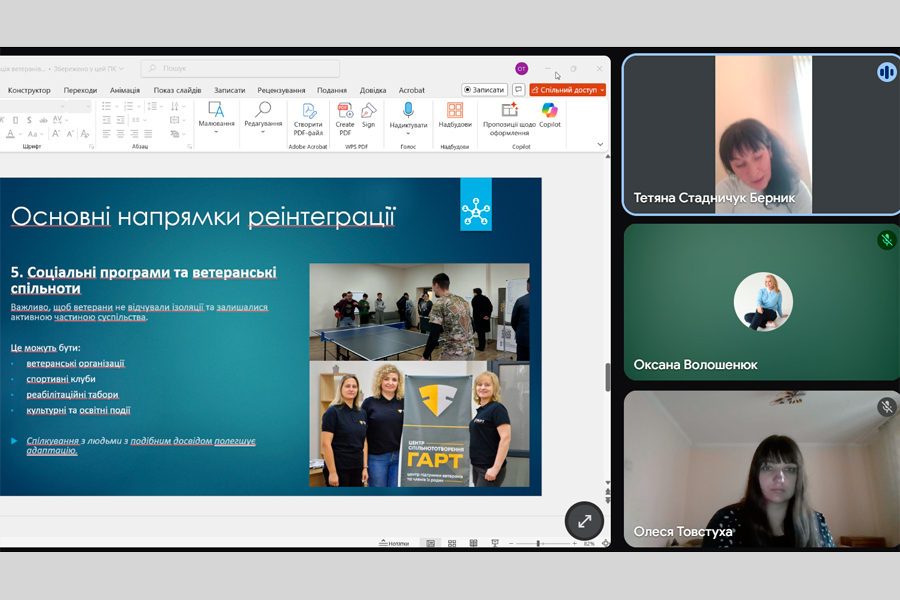Open Шрифт font dialog launcher
The height and width of the screenshot is (600, 900).
coord(91,146)
